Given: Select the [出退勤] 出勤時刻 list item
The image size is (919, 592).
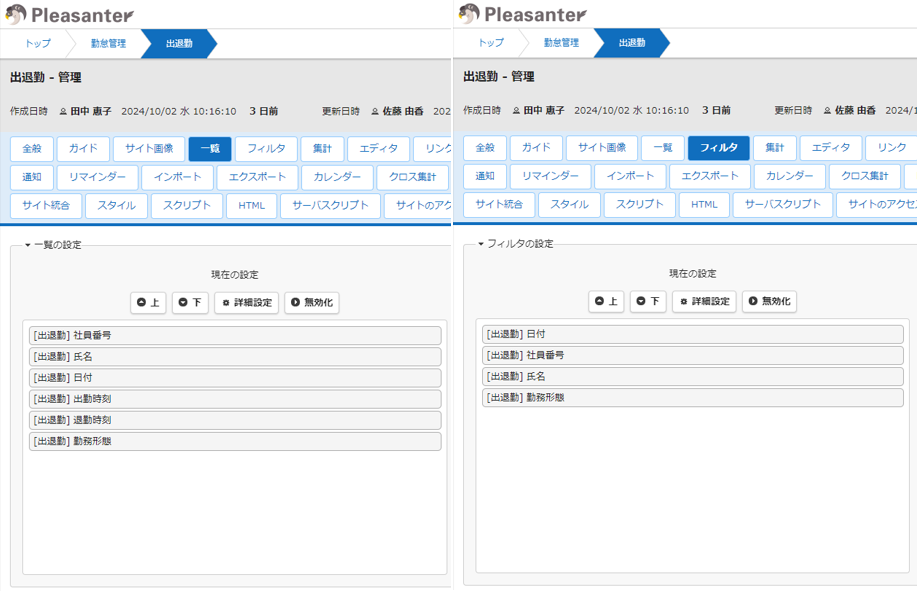Looking at the screenshot, I should (x=235, y=398).
